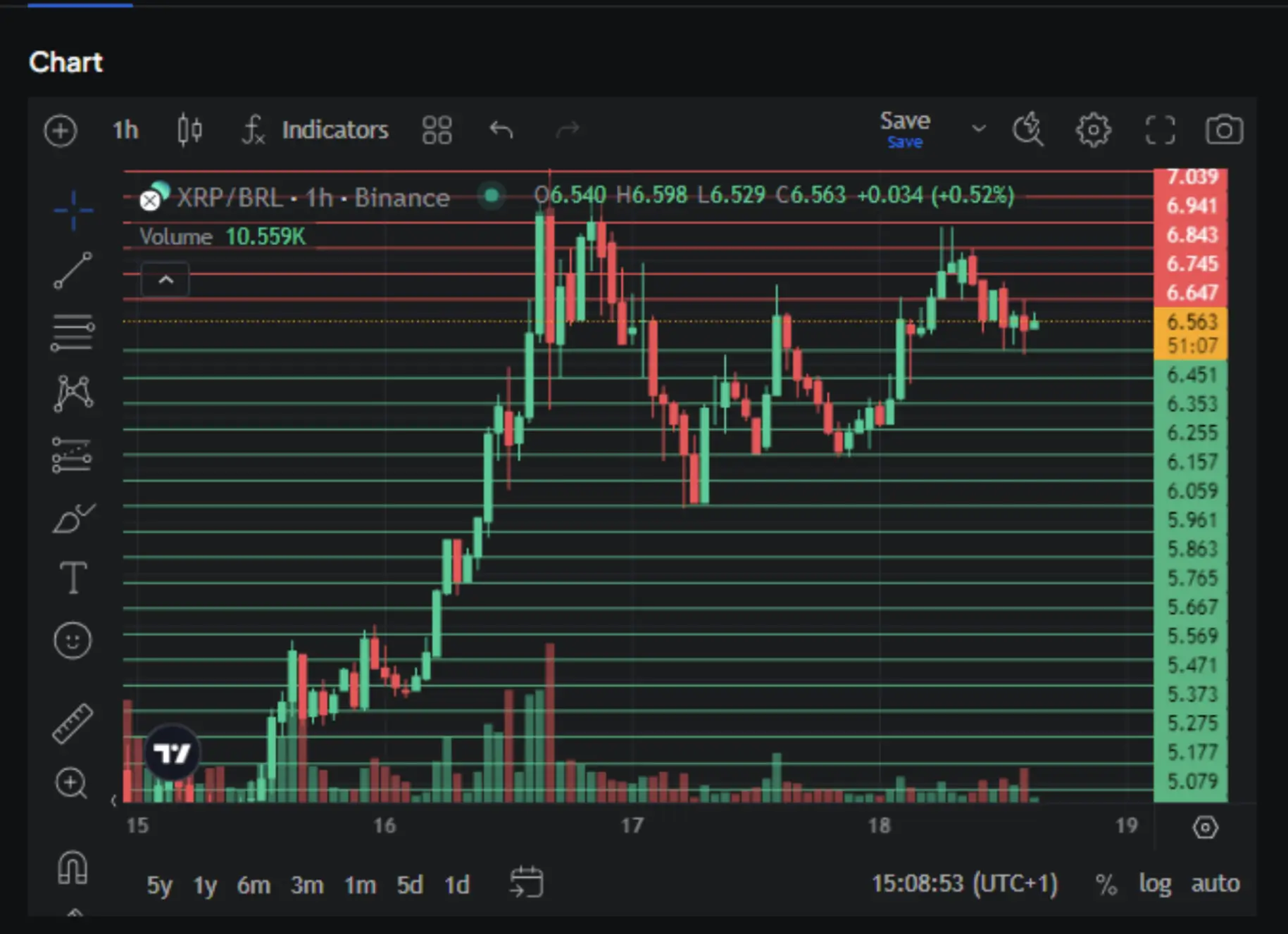Open the 1h interval selector
The image size is (1288, 934).
click(125, 130)
